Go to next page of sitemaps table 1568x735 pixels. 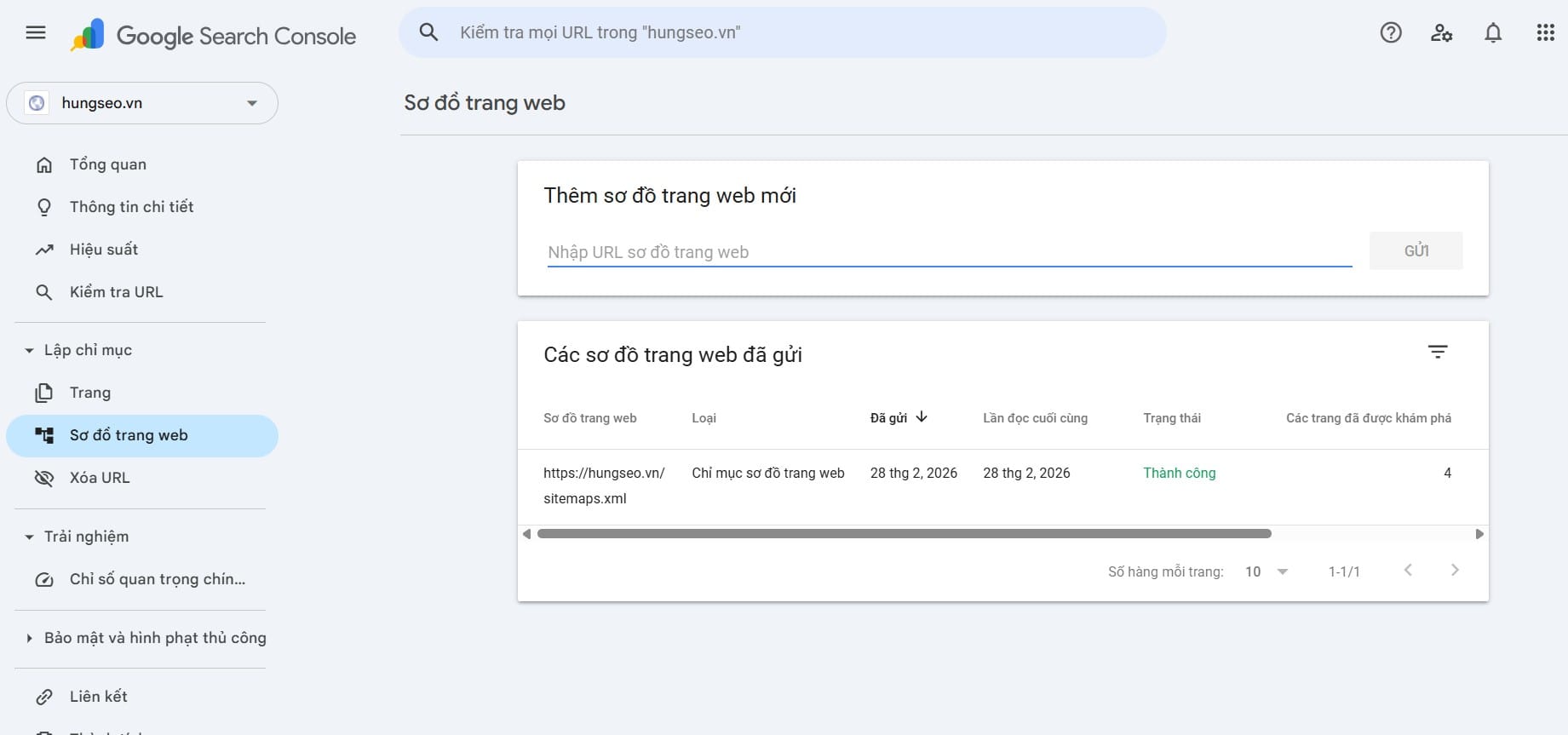click(1454, 571)
